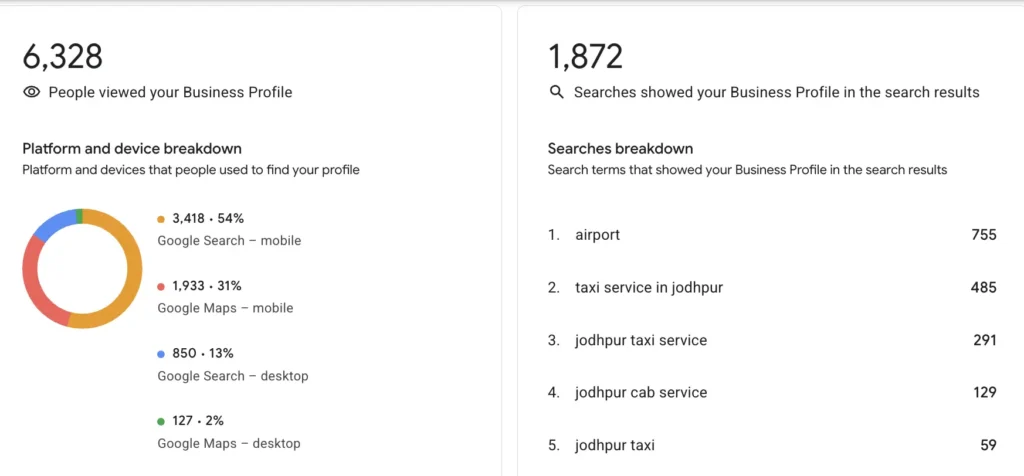This screenshot has height=476, width=1024.
Task: Click the blue segment of the donut chart
Action: [x=54, y=222]
